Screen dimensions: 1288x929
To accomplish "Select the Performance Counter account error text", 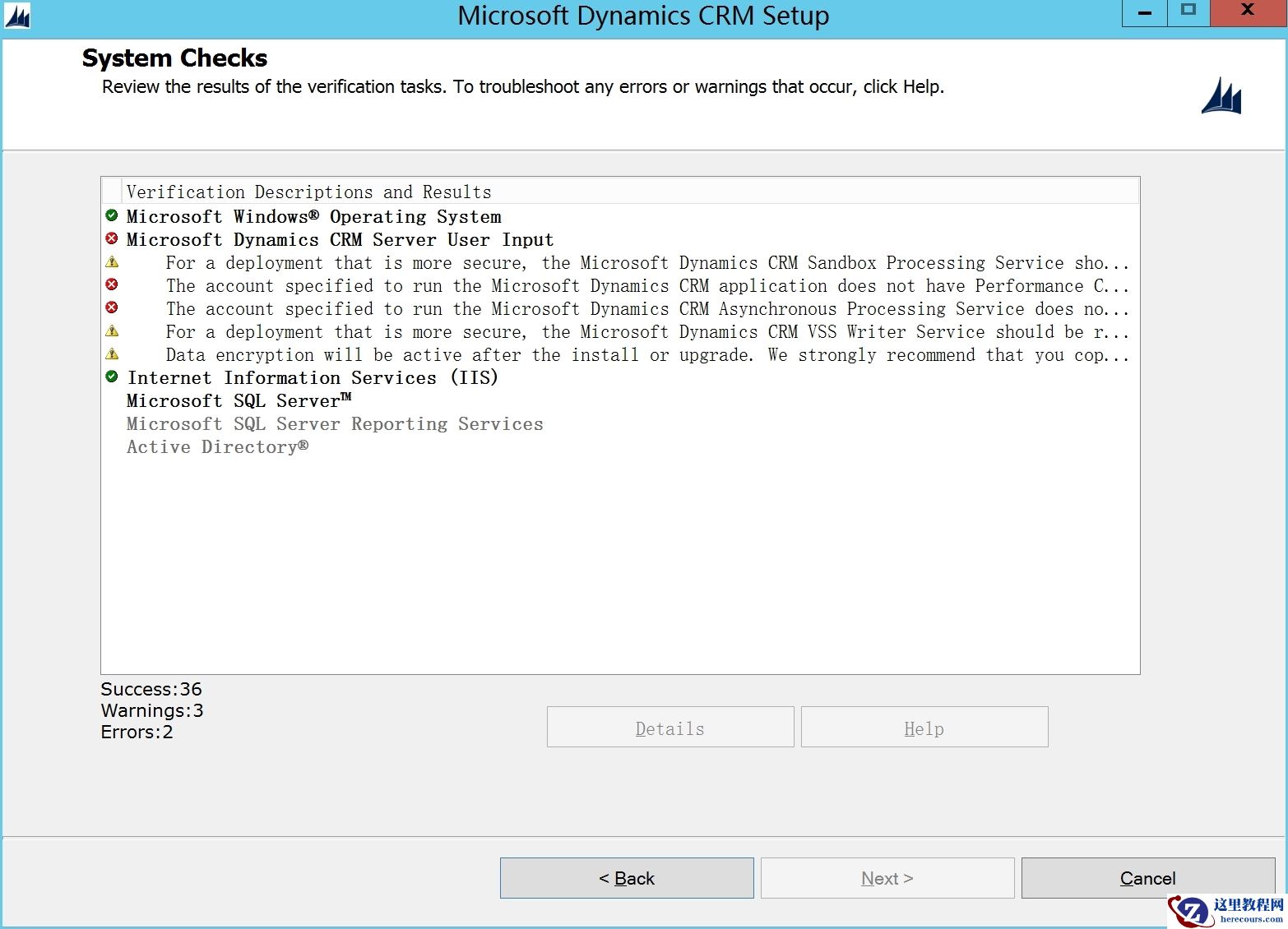I will 647,285.
